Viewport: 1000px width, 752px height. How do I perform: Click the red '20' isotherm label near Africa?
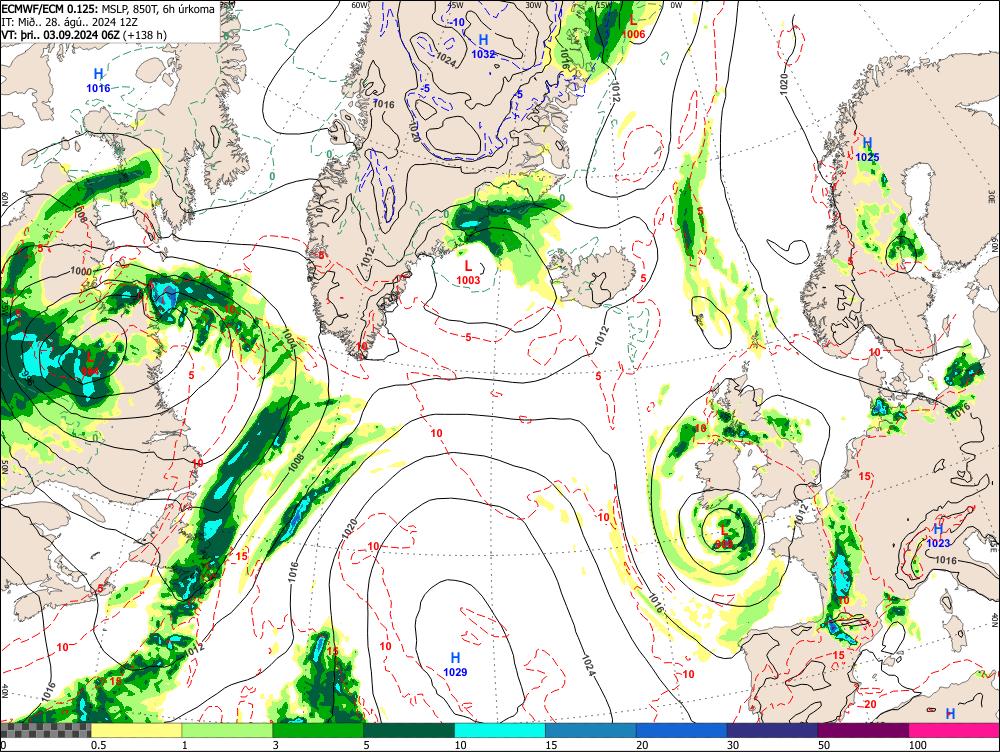tap(871, 704)
